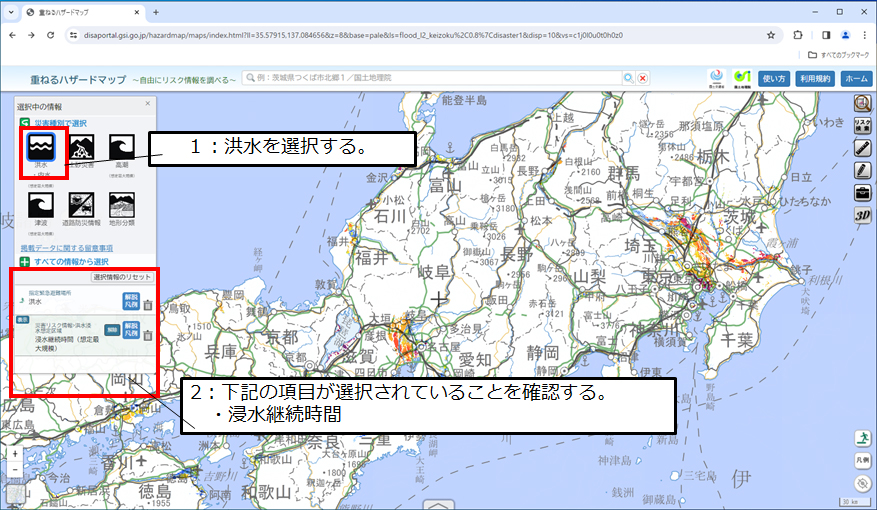Switch to 3D map view
The width and height of the screenshot is (877, 510).
(x=862, y=215)
